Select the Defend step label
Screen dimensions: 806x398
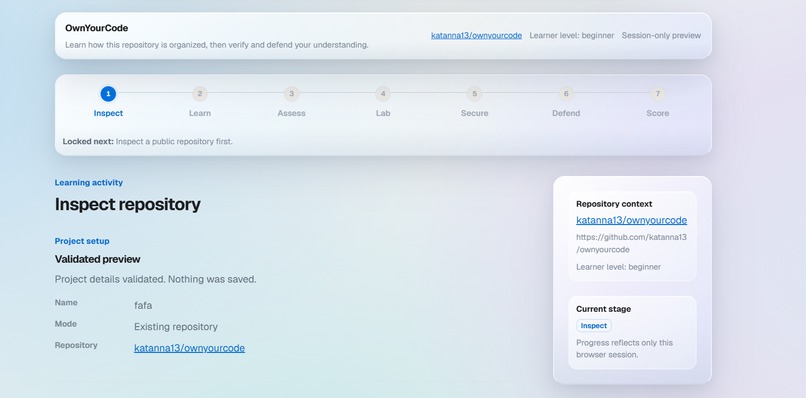566,113
